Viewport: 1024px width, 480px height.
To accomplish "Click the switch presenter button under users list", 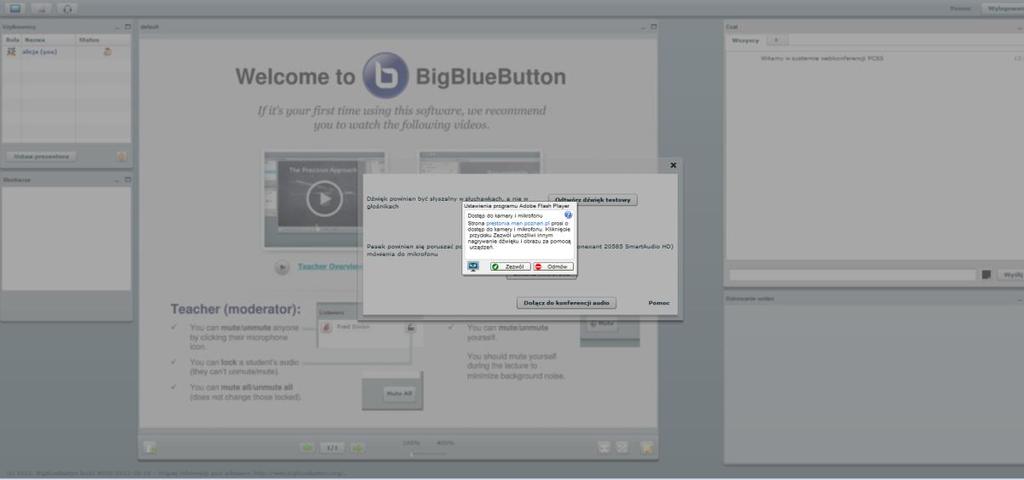I will (41, 157).
